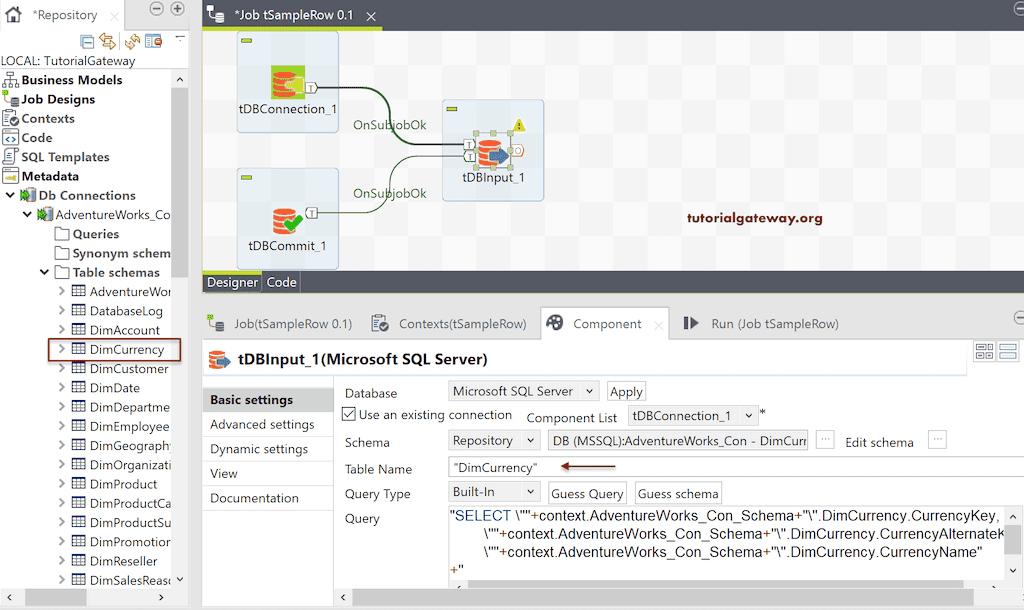Viewport: 1024px width, 610px height.
Task: Click inside the Query text area
Action: coord(726,543)
